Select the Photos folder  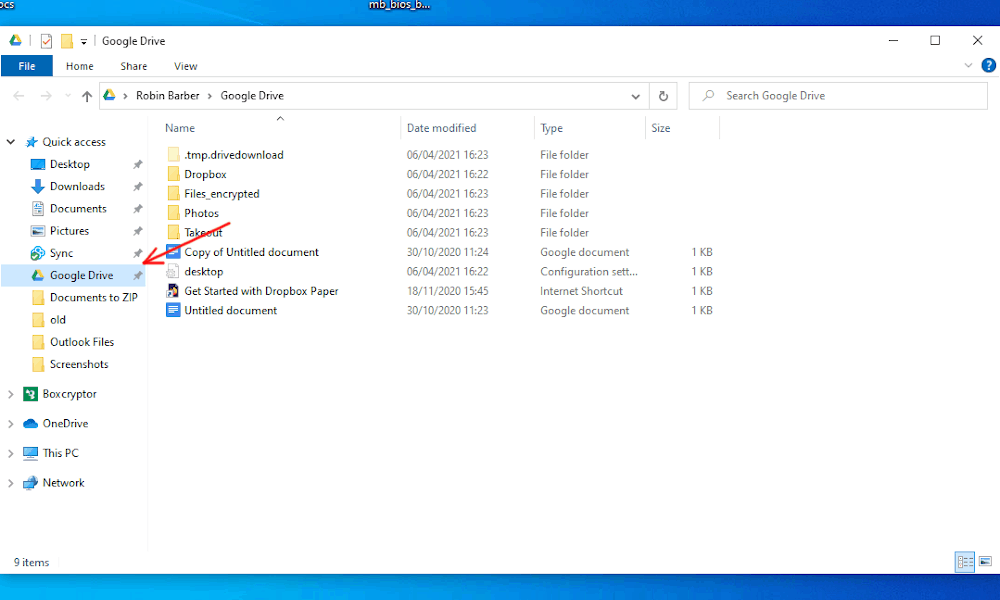202,213
